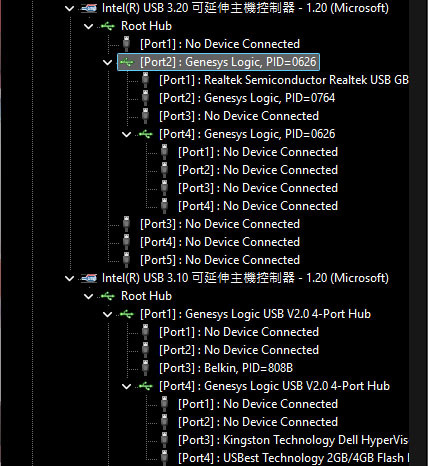
Task: Collapse Root Hub under the USB 3.10 controller
Action: tap(88, 296)
